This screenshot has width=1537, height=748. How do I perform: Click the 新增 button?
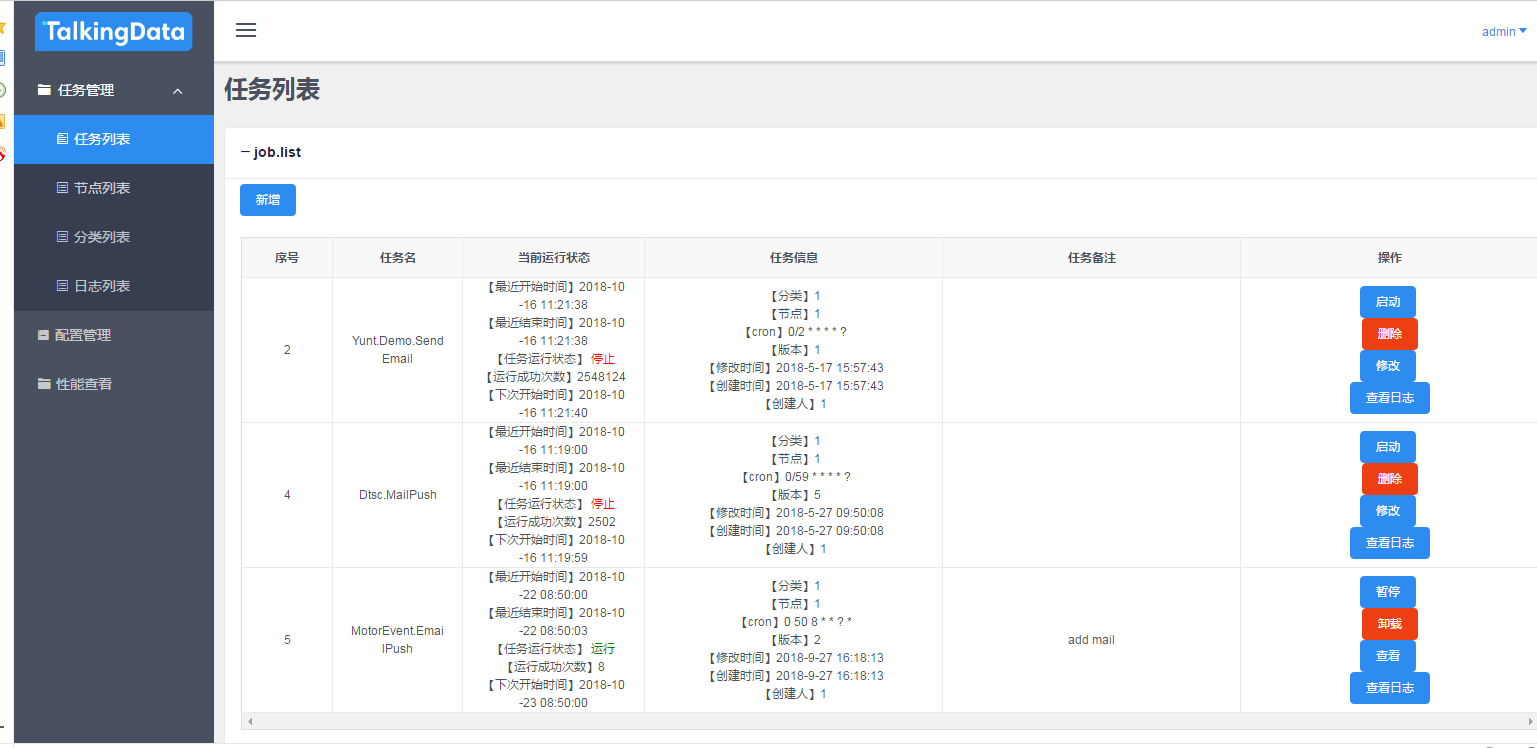(x=268, y=200)
